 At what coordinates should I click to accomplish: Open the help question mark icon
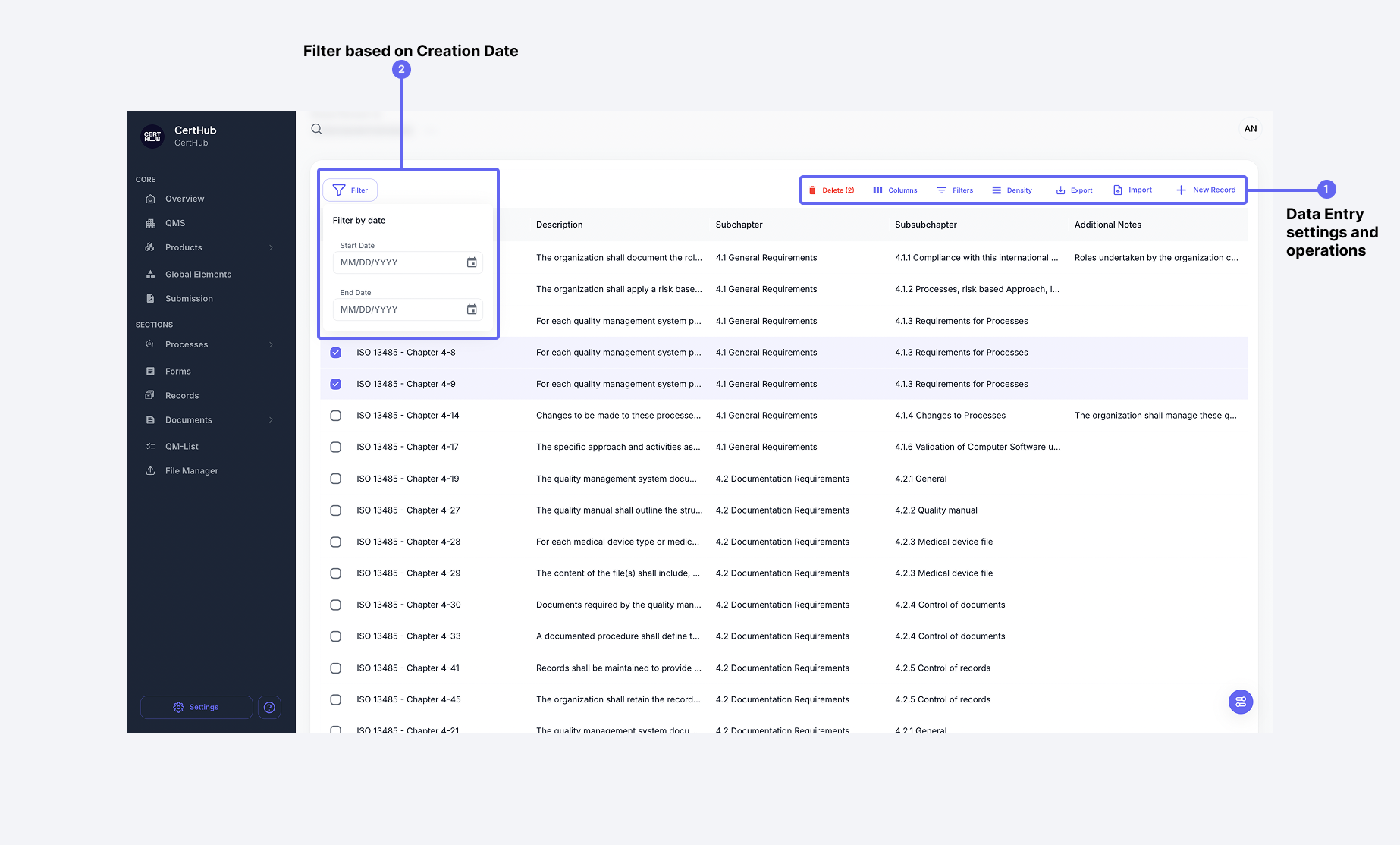pyautogui.click(x=269, y=707)
